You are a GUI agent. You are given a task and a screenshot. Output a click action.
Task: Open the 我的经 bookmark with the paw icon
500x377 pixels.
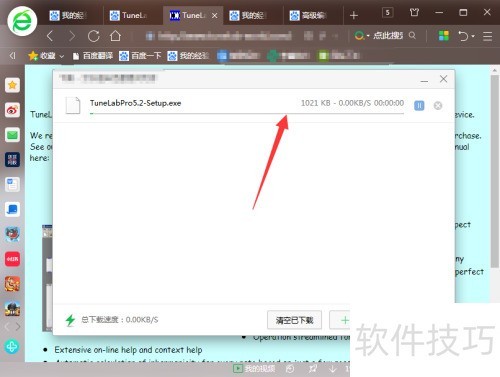tap(188, 56)
